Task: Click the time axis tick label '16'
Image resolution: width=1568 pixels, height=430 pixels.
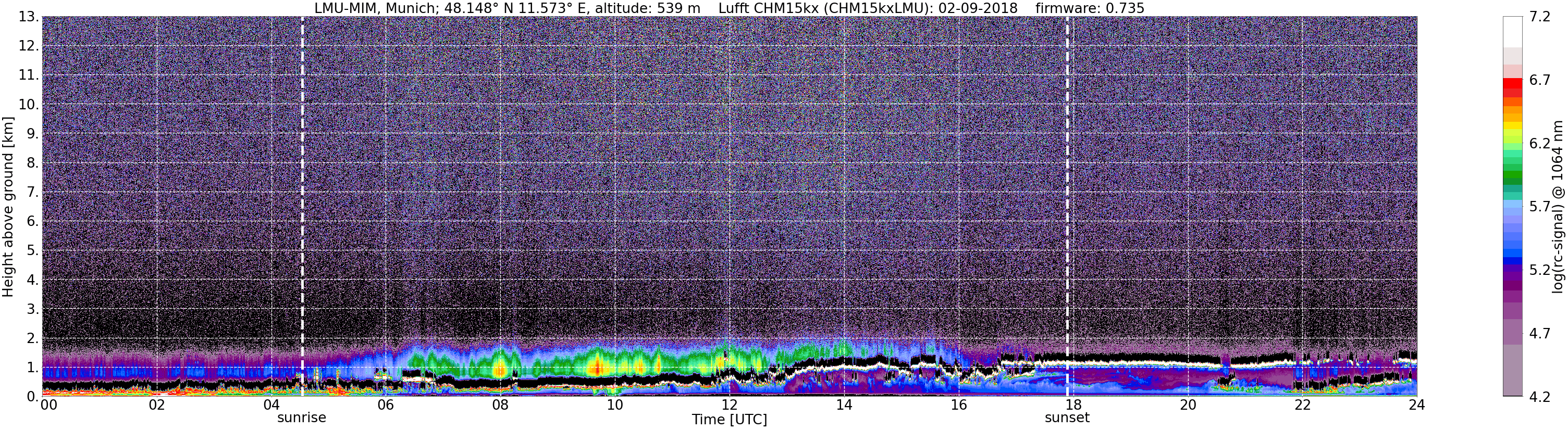Action: pos(959,405)
